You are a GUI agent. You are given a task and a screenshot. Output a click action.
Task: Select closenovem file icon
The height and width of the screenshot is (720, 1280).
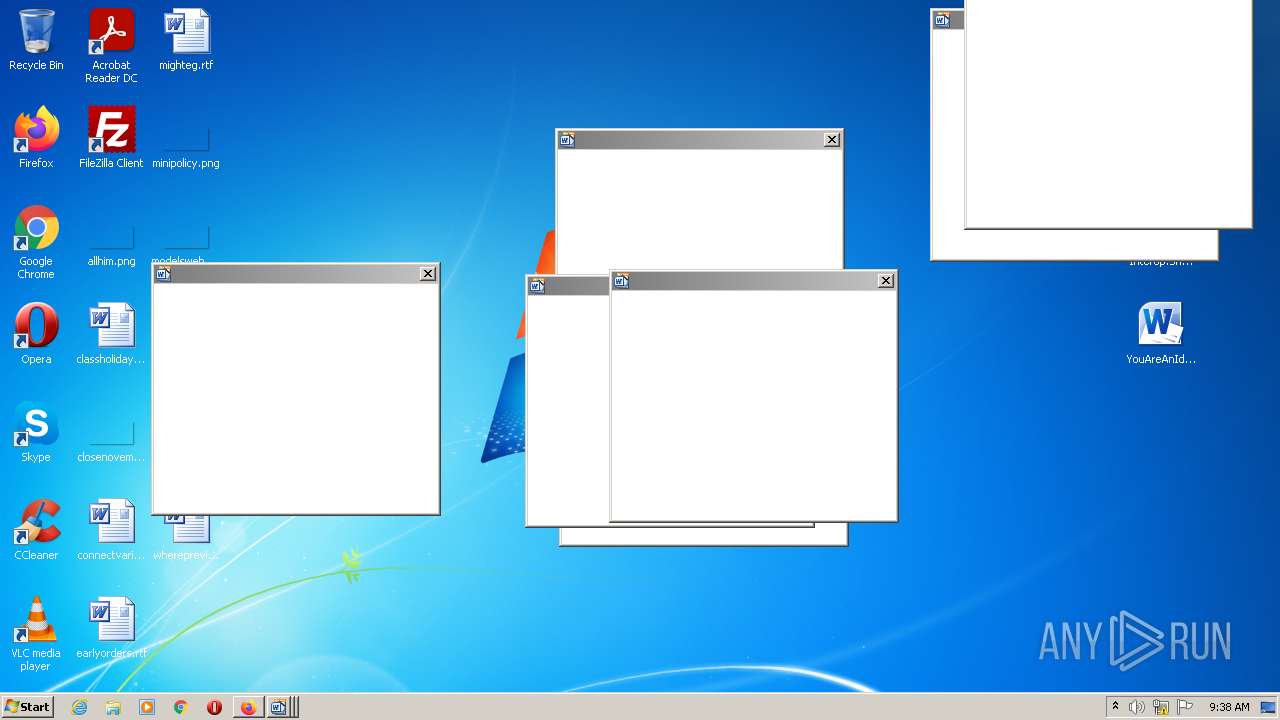click(111, 442)
